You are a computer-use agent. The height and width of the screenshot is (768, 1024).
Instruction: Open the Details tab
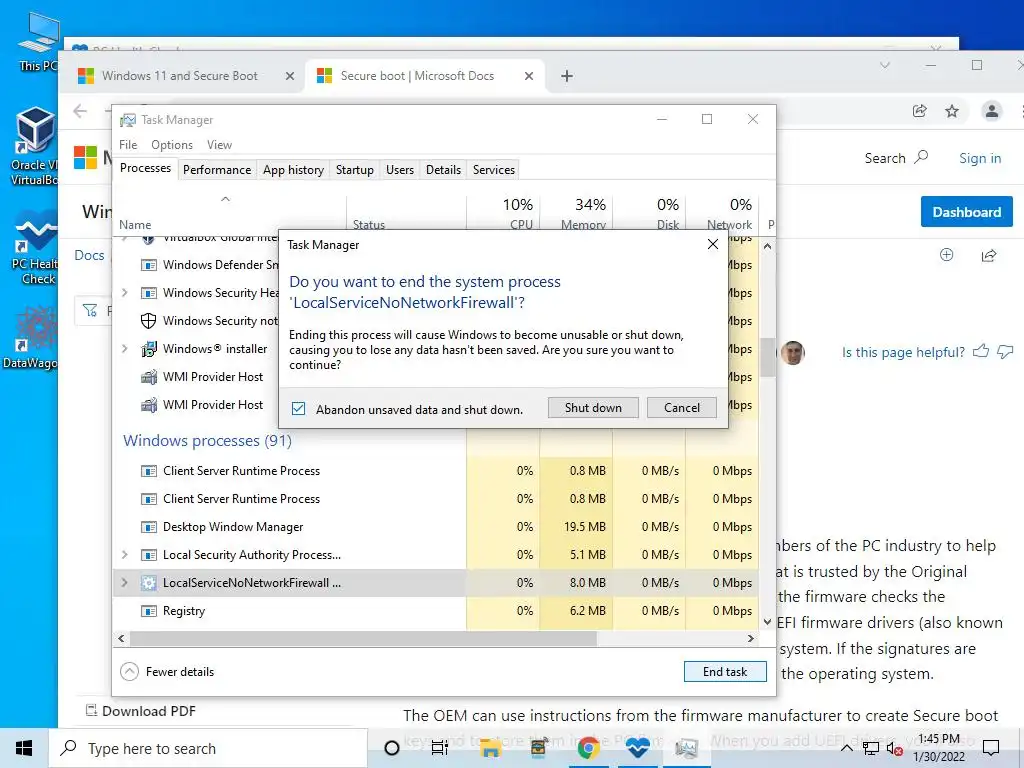pos(443,170)
